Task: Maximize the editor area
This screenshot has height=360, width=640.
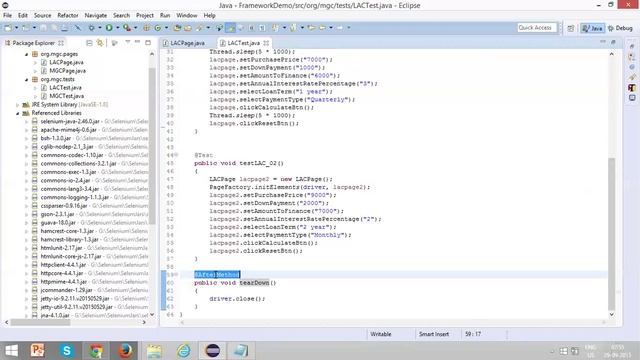Action: tap(613, 42)
